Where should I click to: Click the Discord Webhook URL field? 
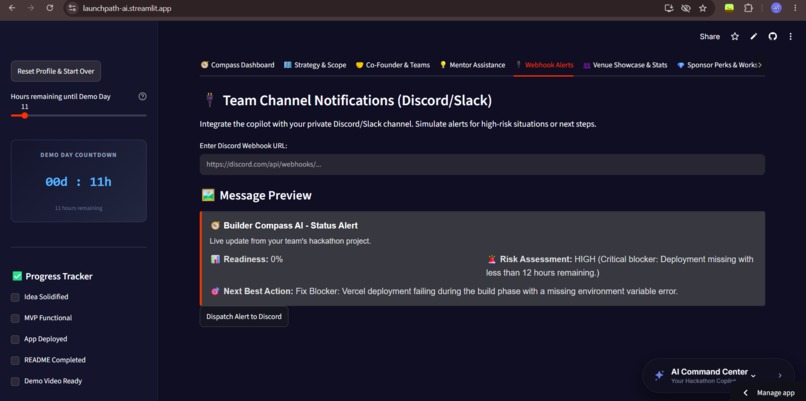coord(482,165)
